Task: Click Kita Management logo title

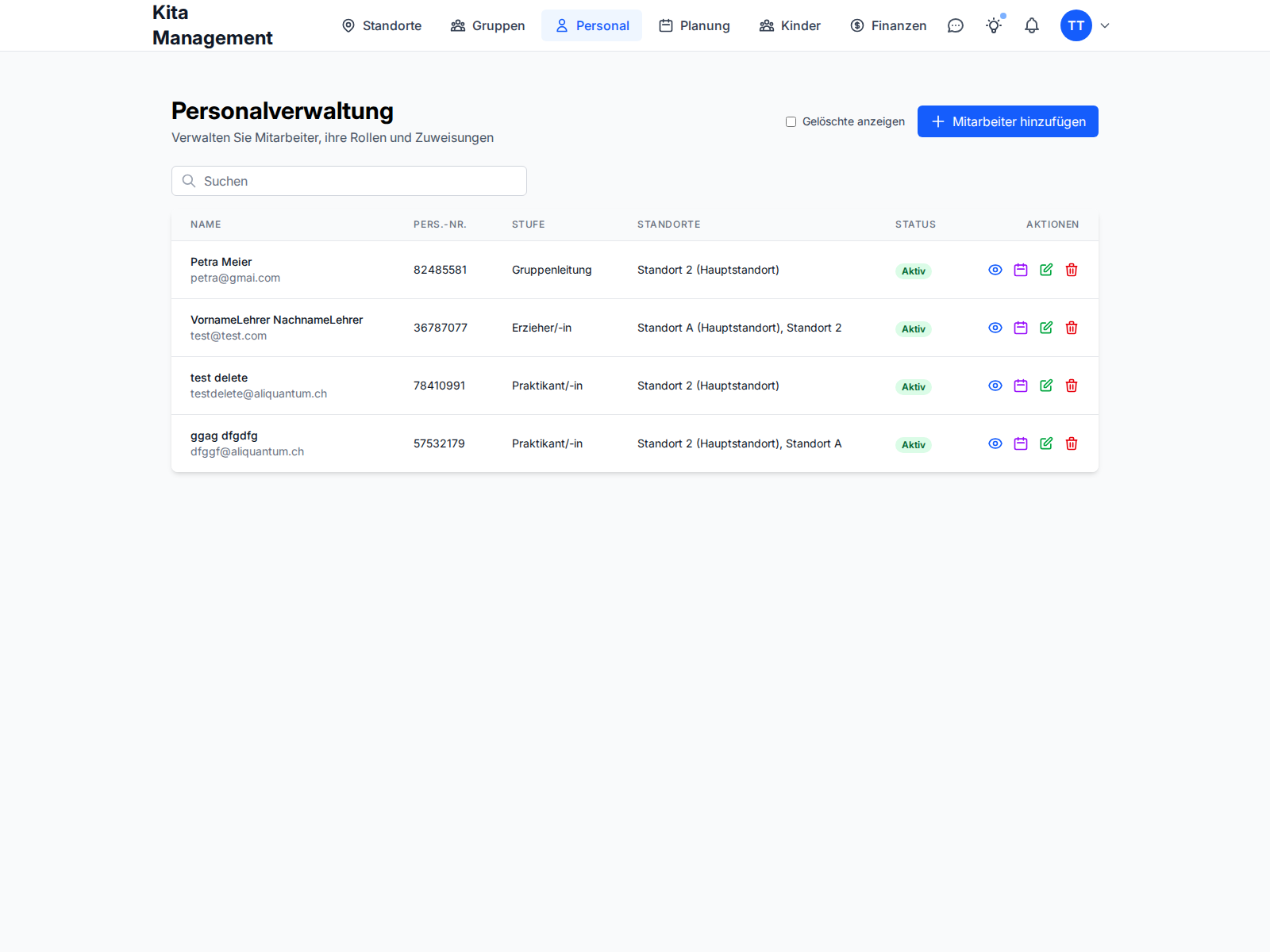Action: coord(213,25)
